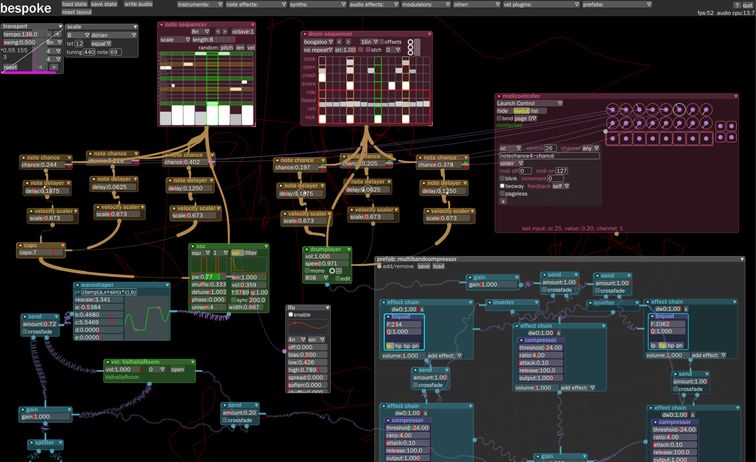Enable the twoway checkbox in midicontroller
This screenshot has width=756, height=462.
502,186
